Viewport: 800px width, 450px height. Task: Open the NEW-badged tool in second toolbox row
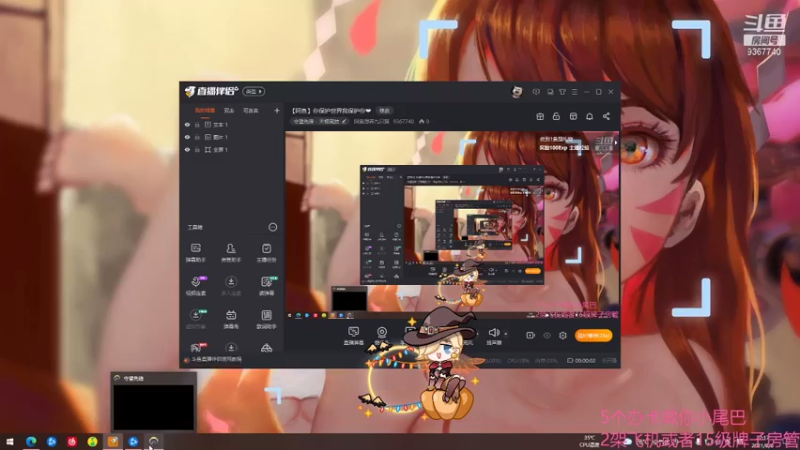coord(266,286)
